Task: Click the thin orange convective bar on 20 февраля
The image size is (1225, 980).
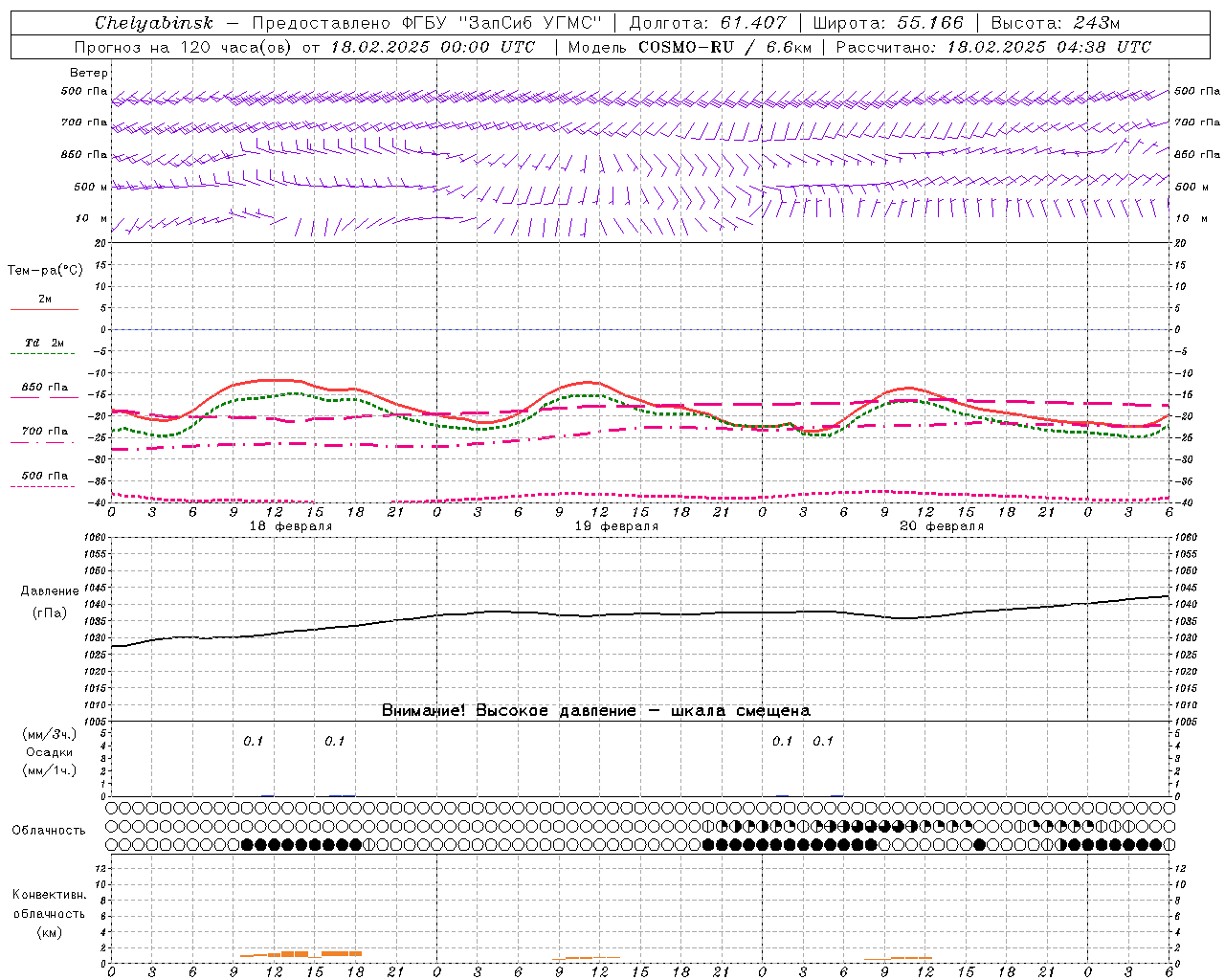Action: [898, 958]
